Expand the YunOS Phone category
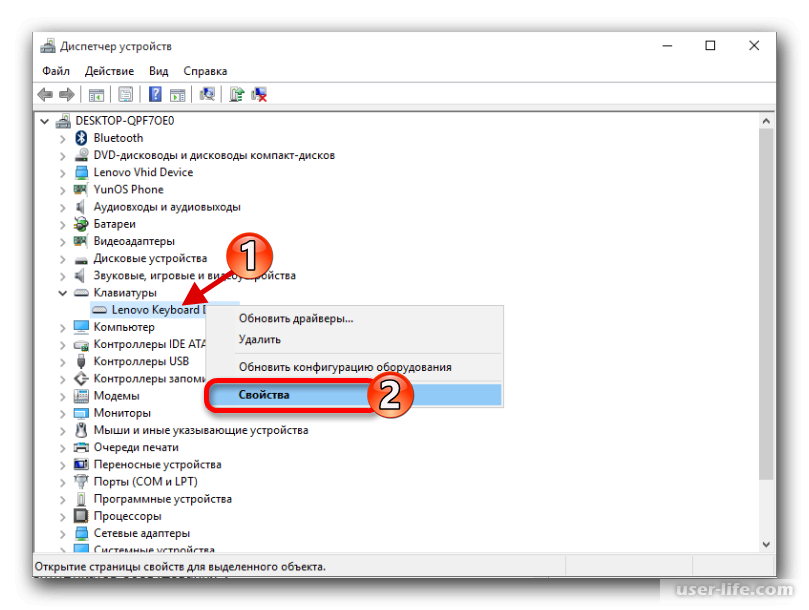The image size is (809, 610). (62, 190)
